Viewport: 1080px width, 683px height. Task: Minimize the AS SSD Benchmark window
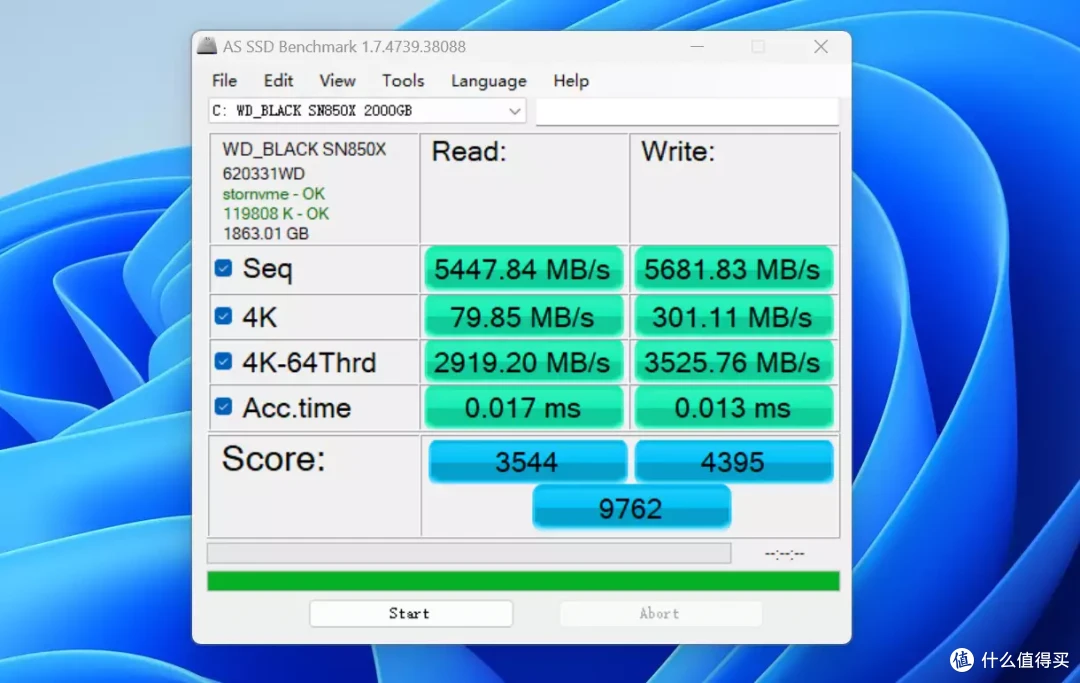click(697, 47)
